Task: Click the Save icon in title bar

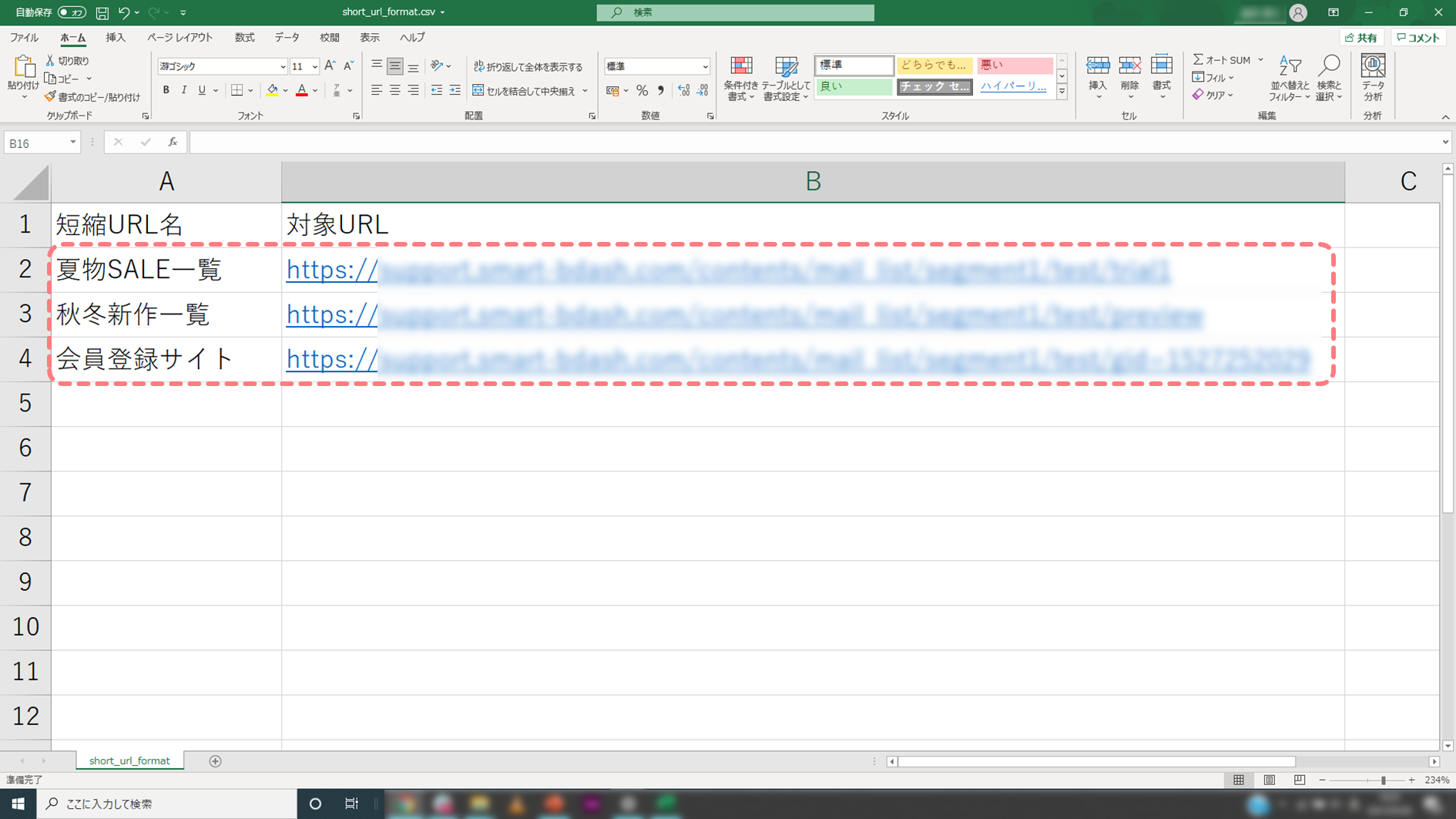Action: (102, 12)
